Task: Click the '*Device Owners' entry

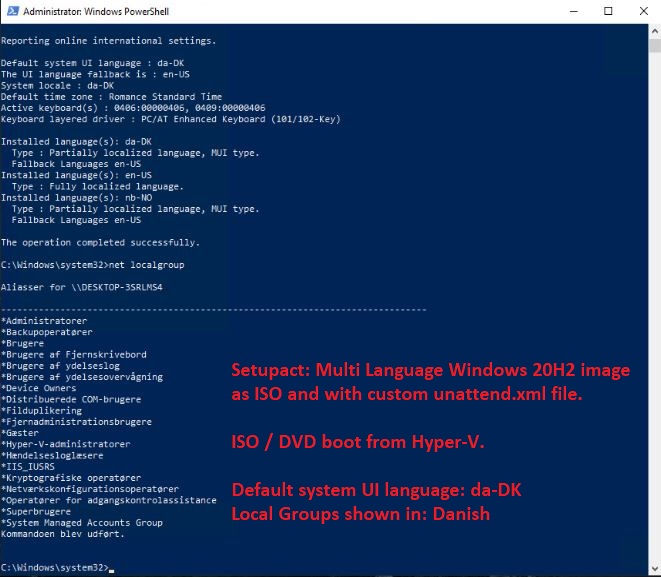Action: click(x=39, y=388)
